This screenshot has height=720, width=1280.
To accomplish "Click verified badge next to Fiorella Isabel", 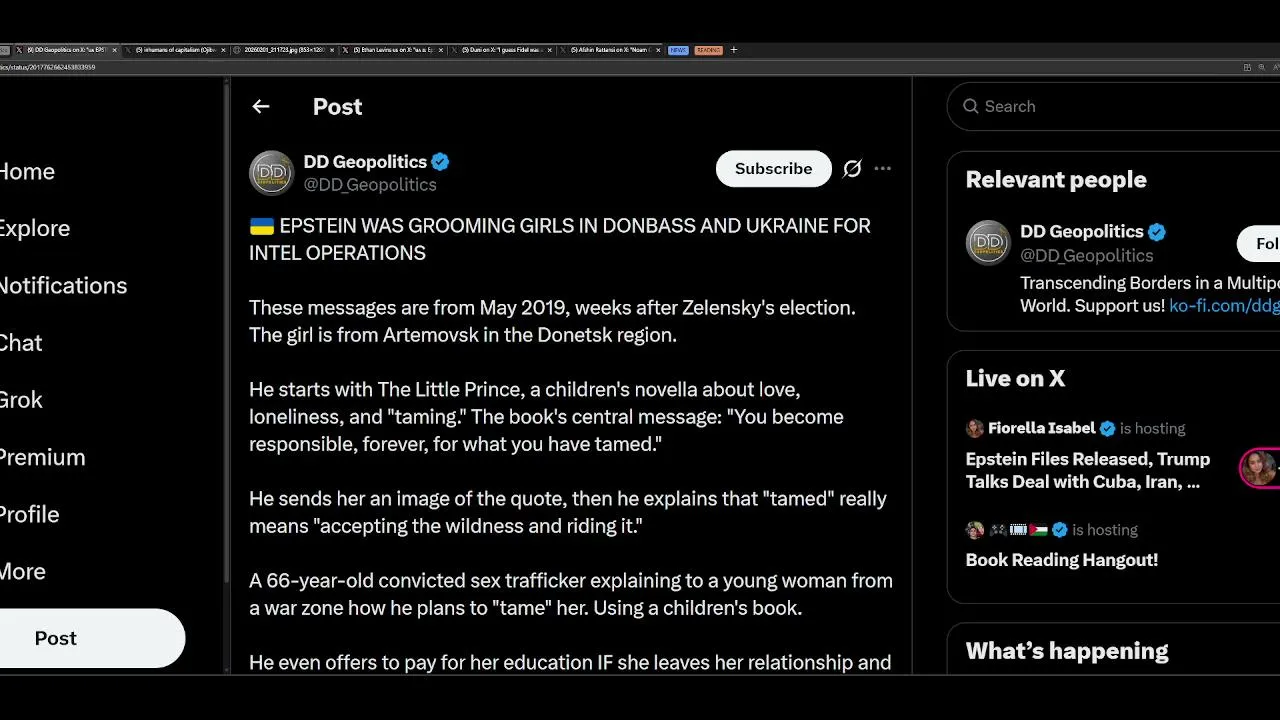I will [x=1107, y=428].
